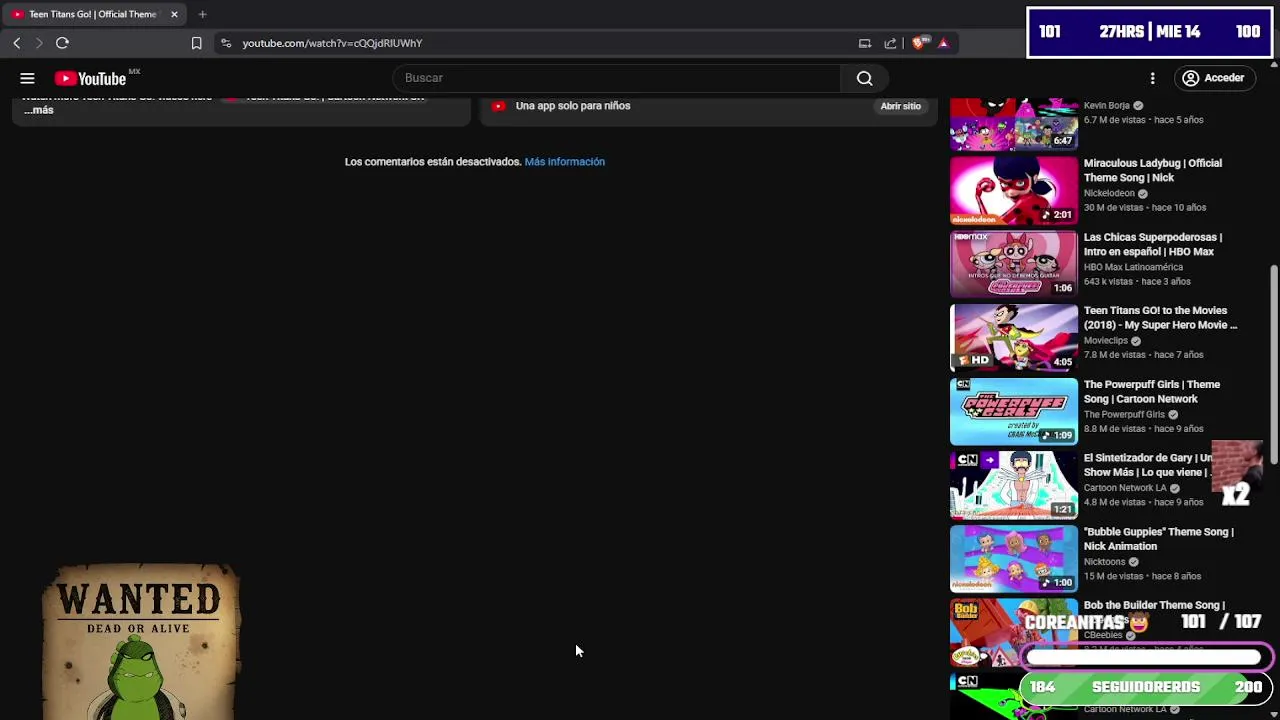The image size is (1280, 720).
Task: Open the YouTube settings three-dot menu
Action: (x=1152, y=78)
